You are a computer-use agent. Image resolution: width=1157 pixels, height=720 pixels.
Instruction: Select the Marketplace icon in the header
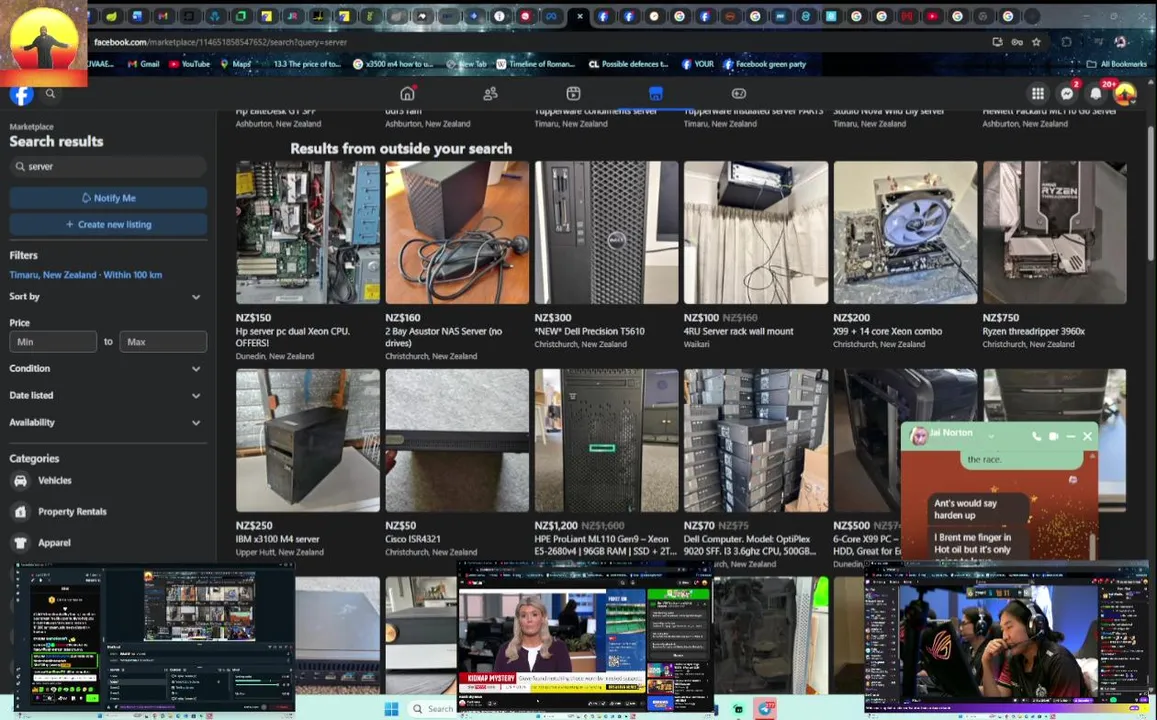pyautogui.click(x=656, y=94)
